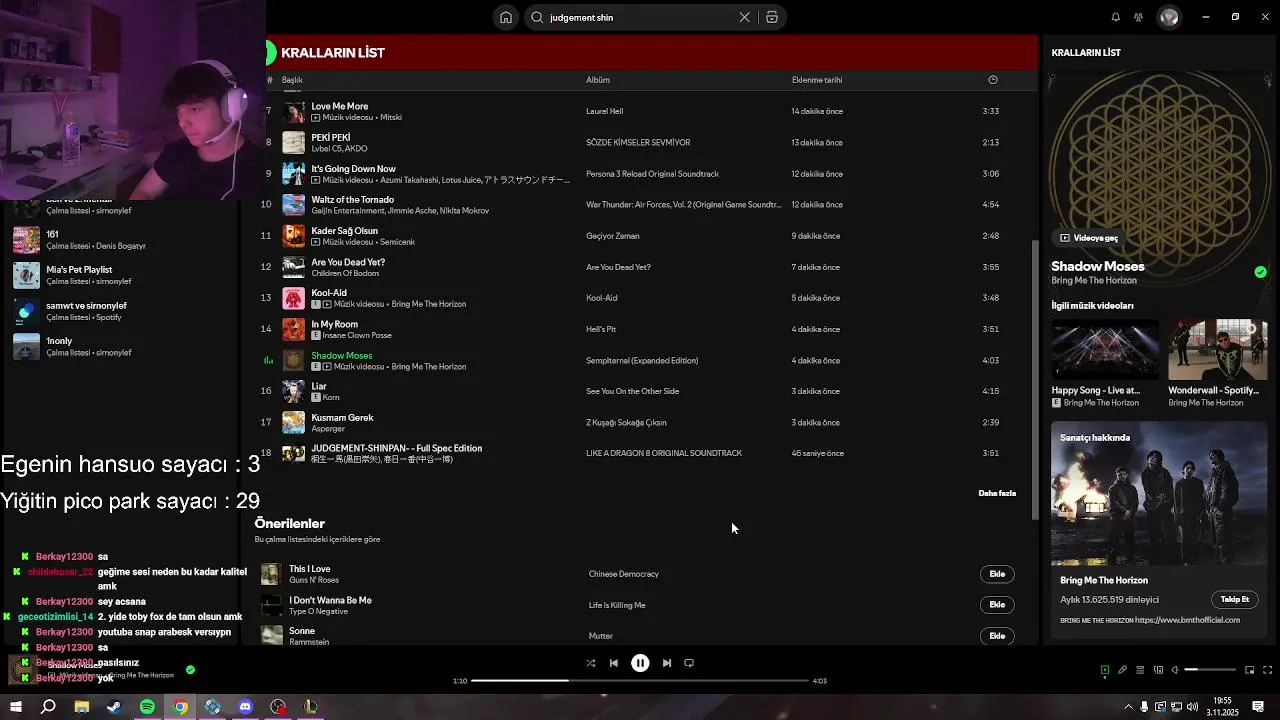Click 'Daha fazla' to show more tracks

coord(997,493)
